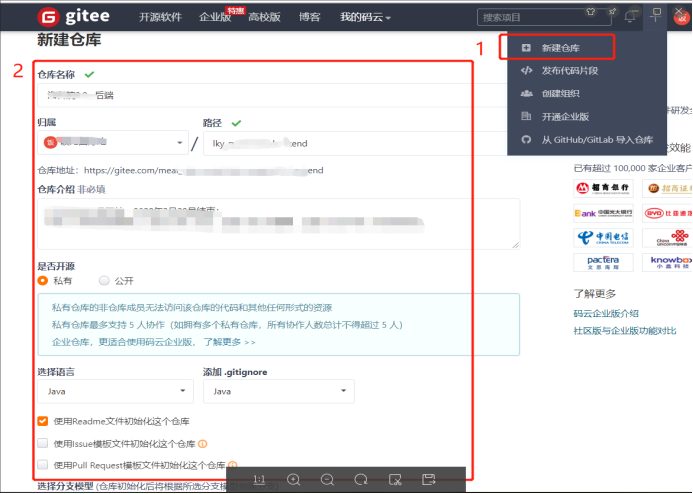693x494 pixels.
Task: Choose 从 GitHub/GitLab 导入仓库 menu entry
Action: pos(586,140)
